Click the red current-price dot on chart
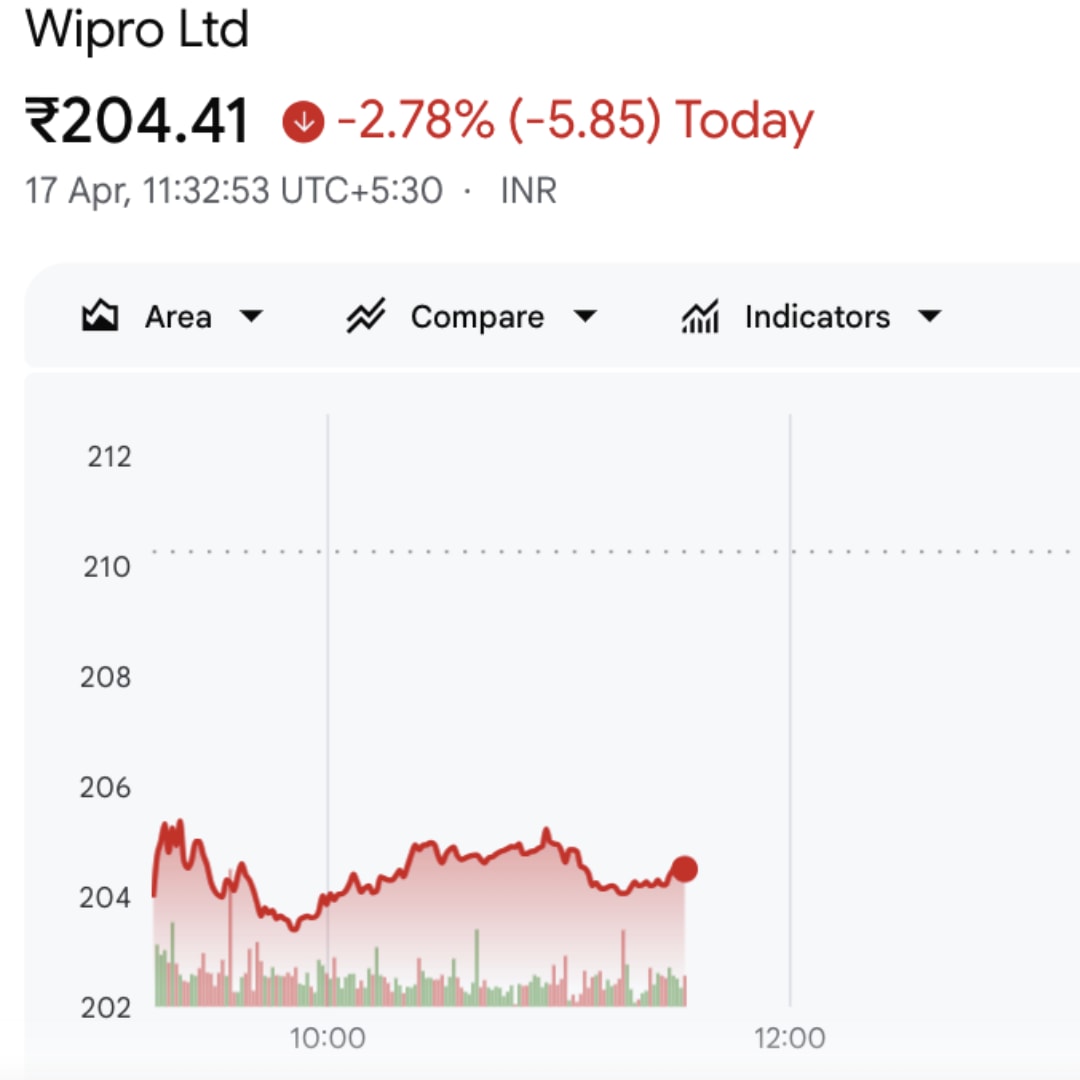 pos(684,869)
